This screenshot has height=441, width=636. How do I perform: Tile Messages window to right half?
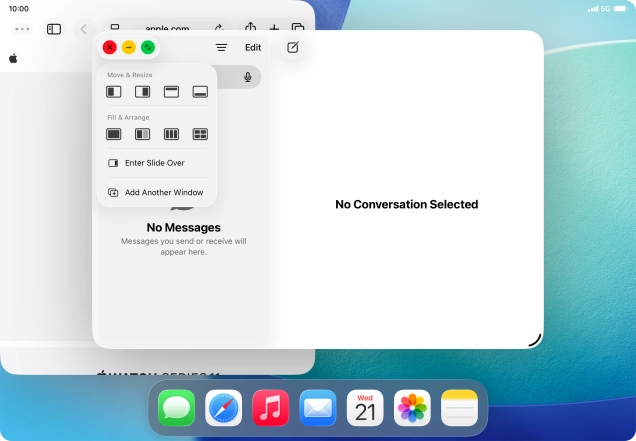[142, 92]
